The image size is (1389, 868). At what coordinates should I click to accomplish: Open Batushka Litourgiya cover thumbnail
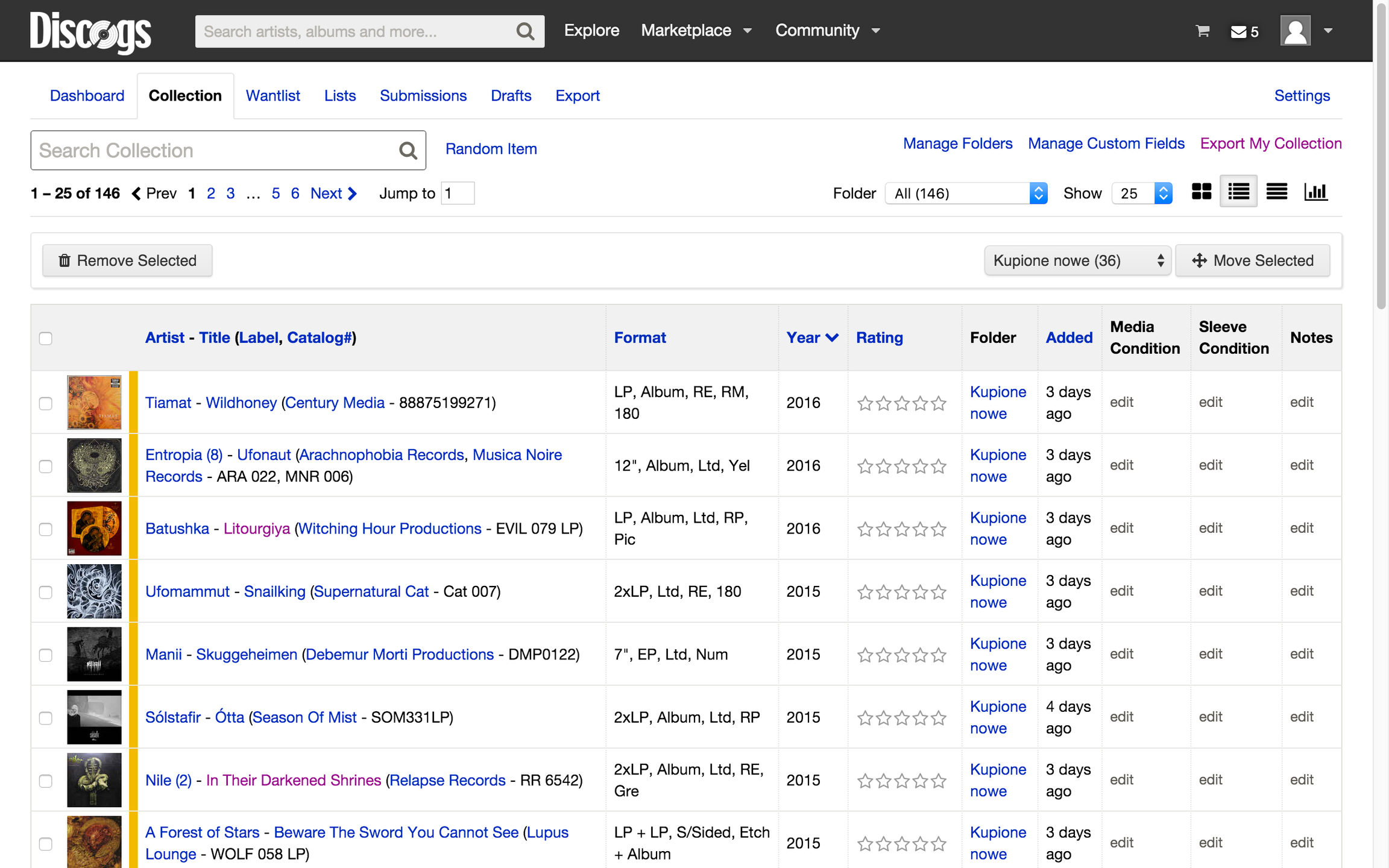94,528
